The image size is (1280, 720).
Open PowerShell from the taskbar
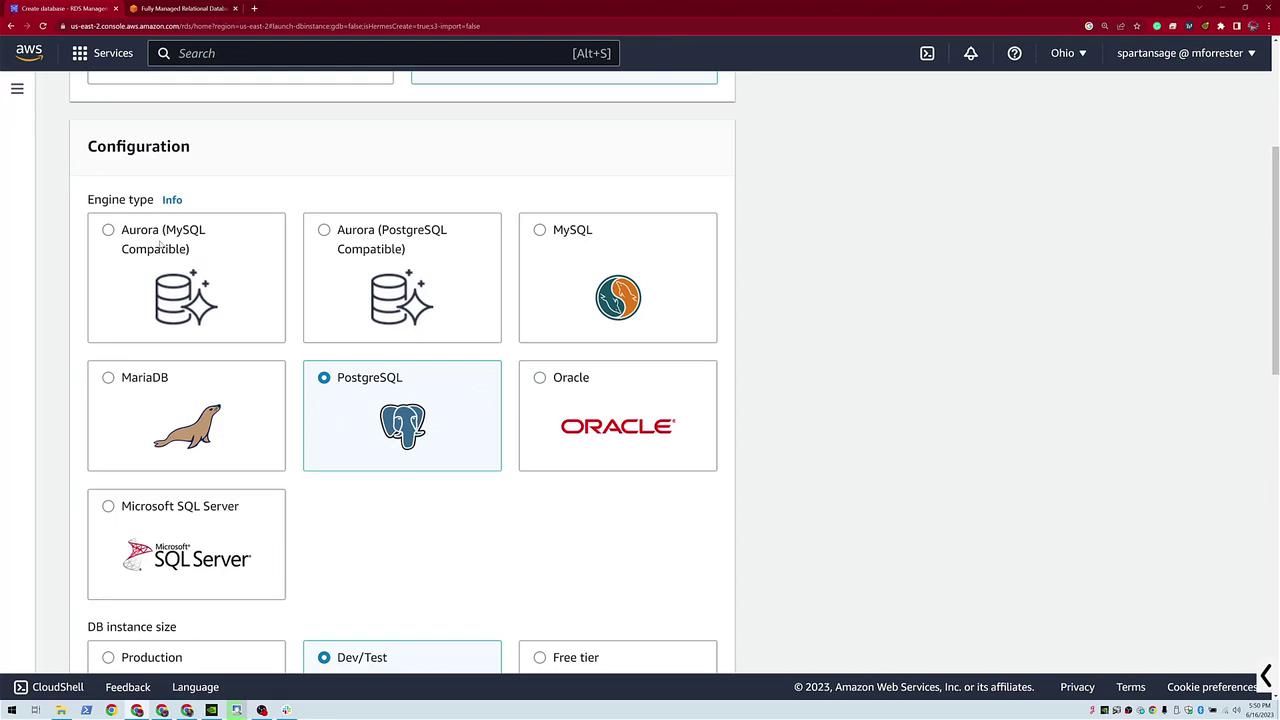(x=86, y=710)
